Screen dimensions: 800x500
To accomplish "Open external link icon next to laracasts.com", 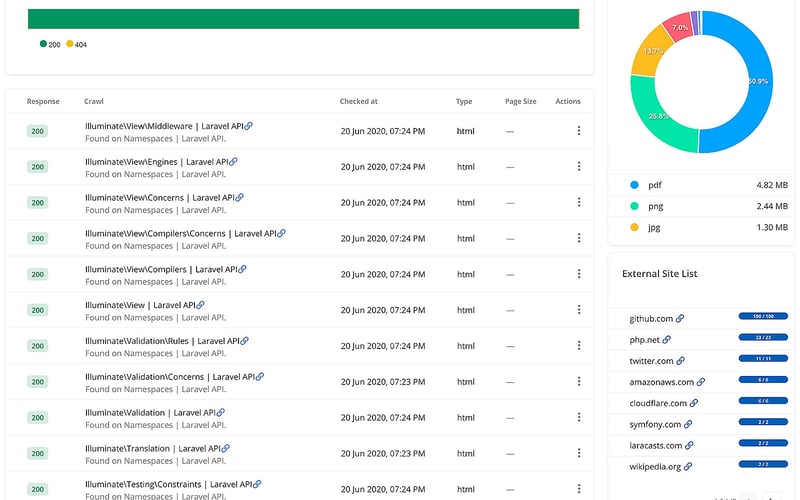I will click(689, 445).
